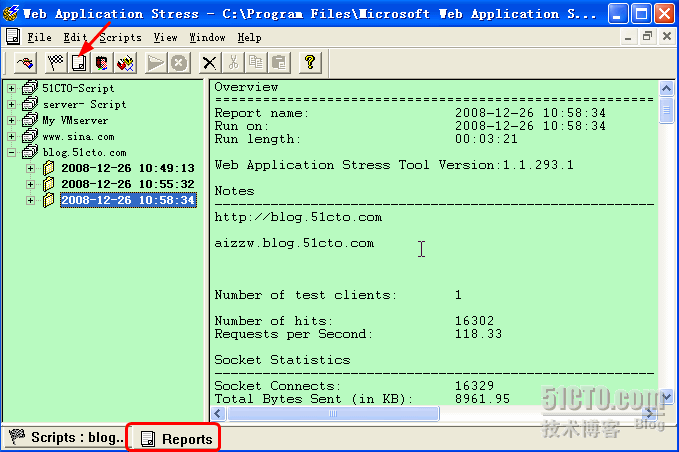Click the report horizontal scrollbar left arrow

(x=218, y=413)
